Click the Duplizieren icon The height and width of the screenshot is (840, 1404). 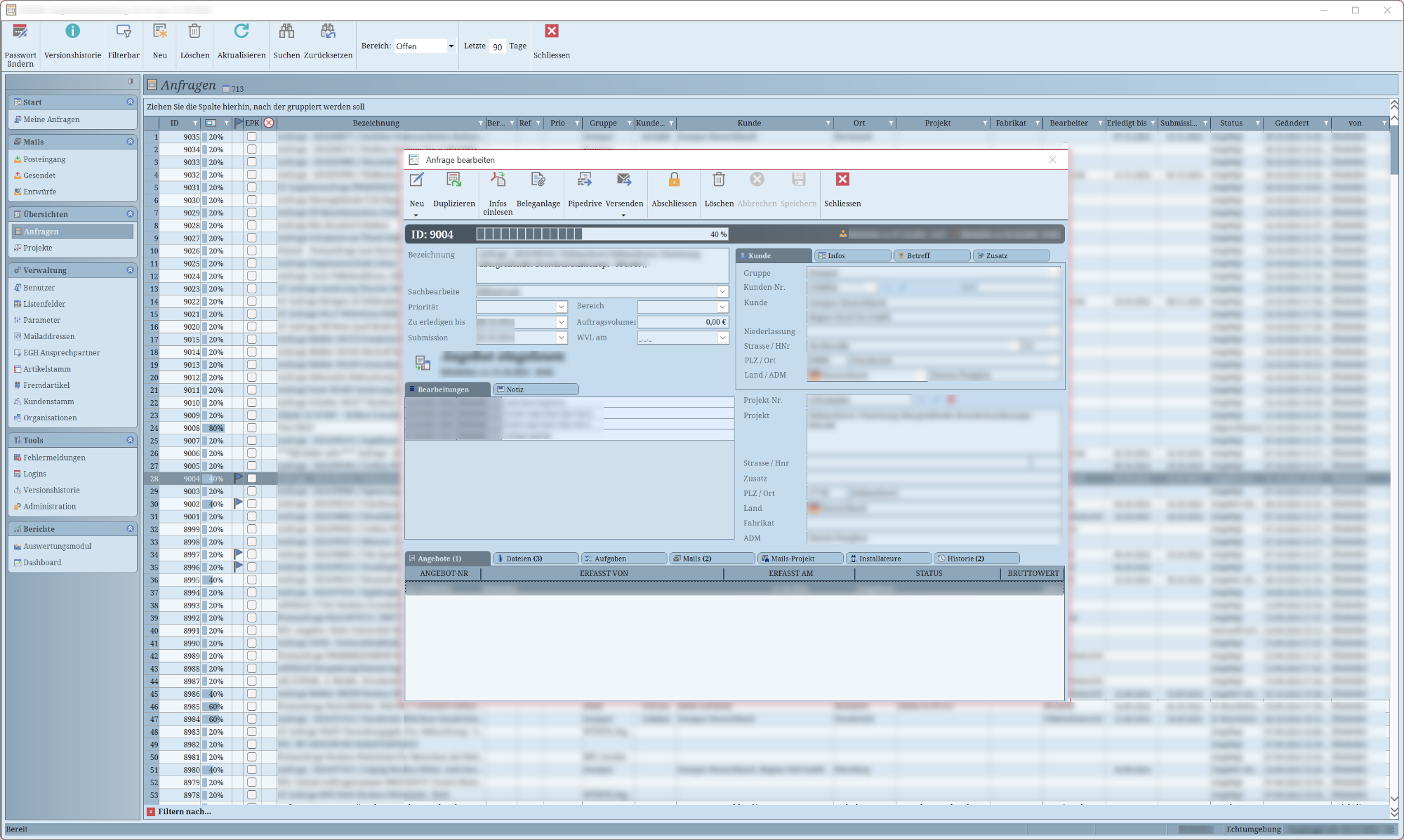pos(453,180)
